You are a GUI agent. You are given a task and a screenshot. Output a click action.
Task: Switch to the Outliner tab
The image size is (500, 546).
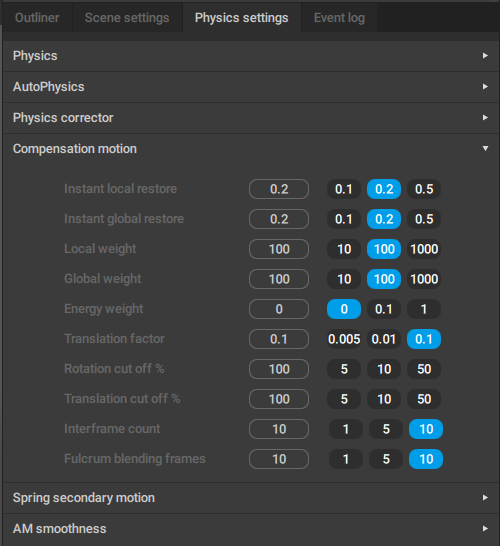tap(37, 18)
